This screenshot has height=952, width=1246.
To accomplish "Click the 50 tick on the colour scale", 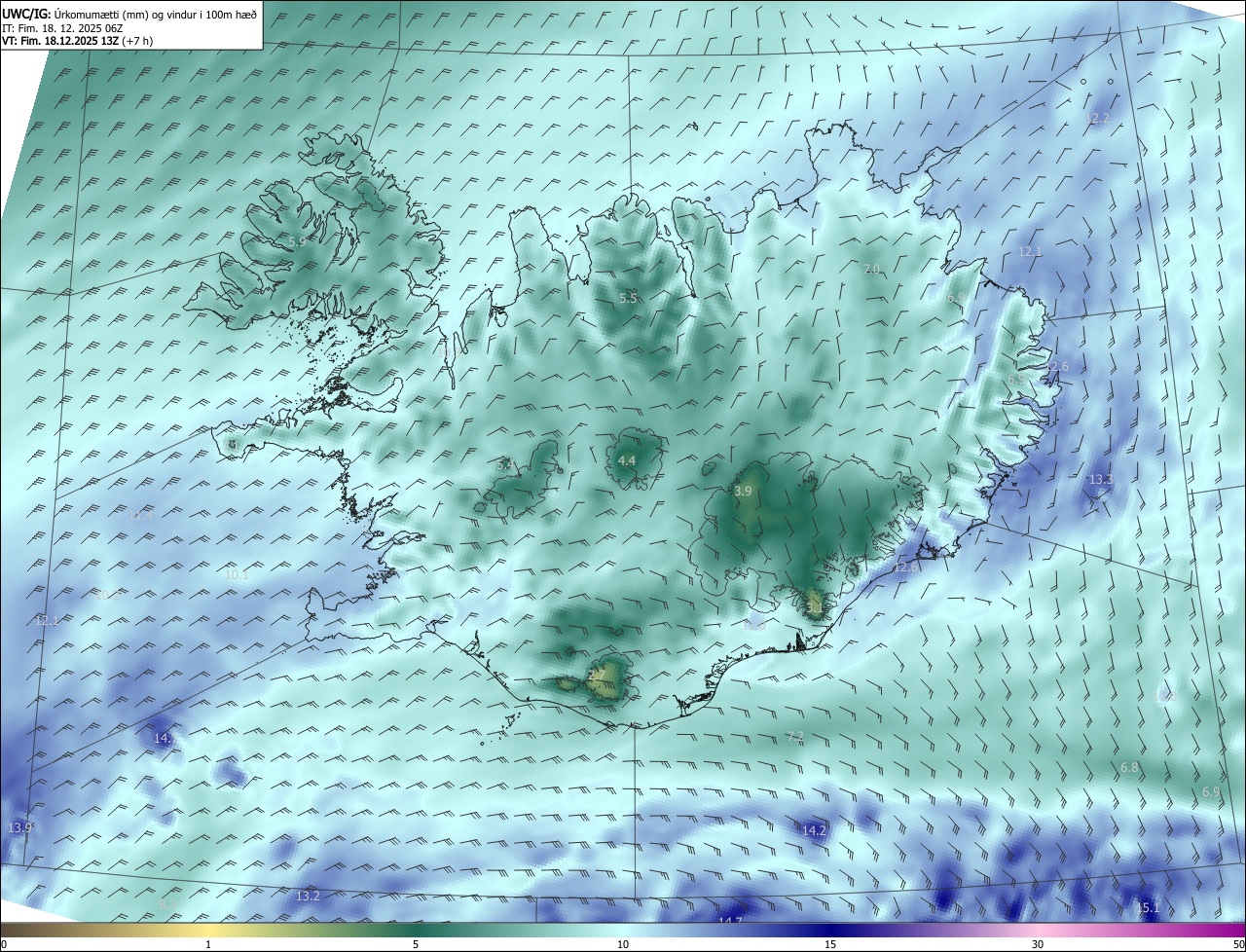I will pos(1238,944).
